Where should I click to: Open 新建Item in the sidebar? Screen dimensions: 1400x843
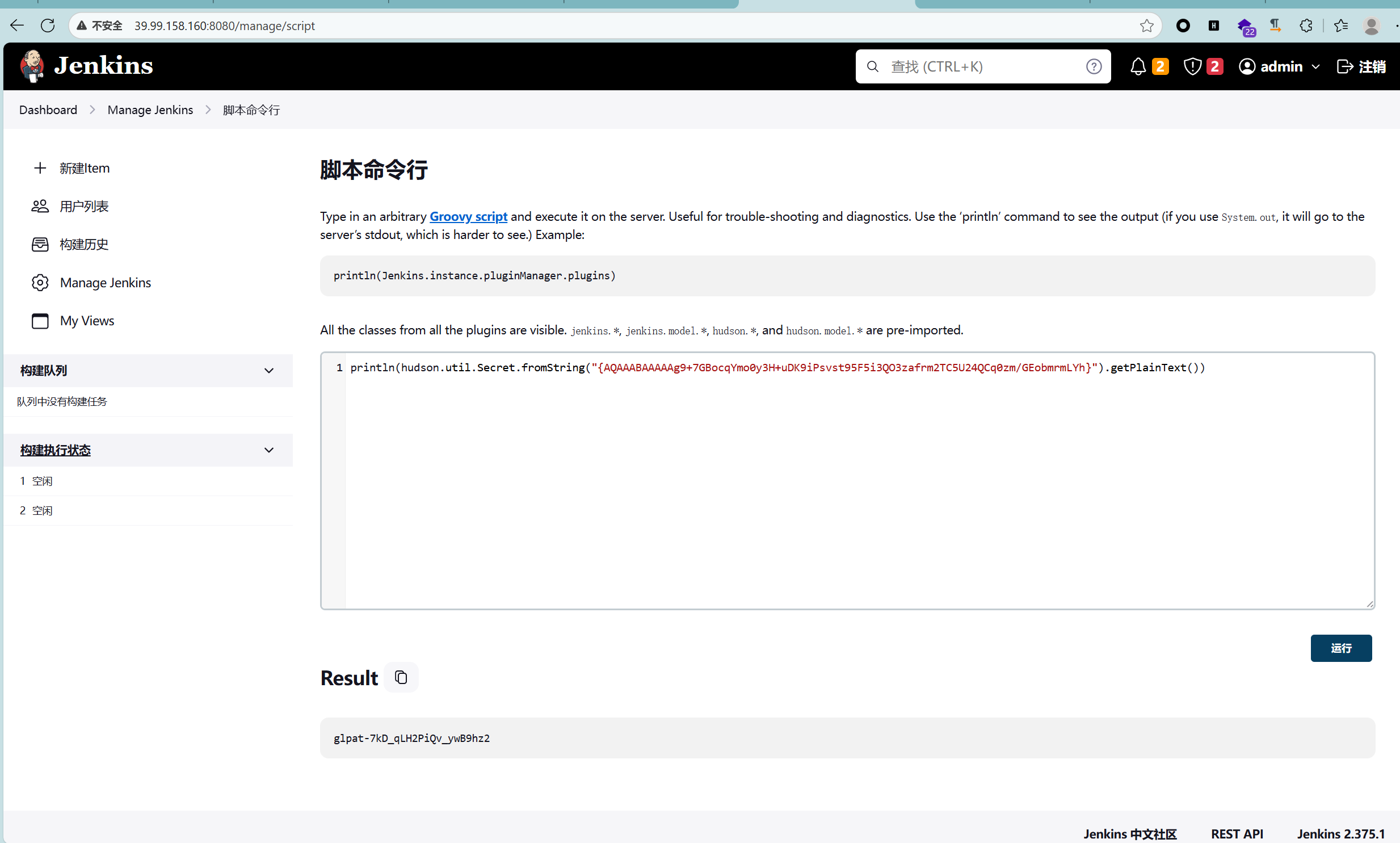tap(84, 168)
